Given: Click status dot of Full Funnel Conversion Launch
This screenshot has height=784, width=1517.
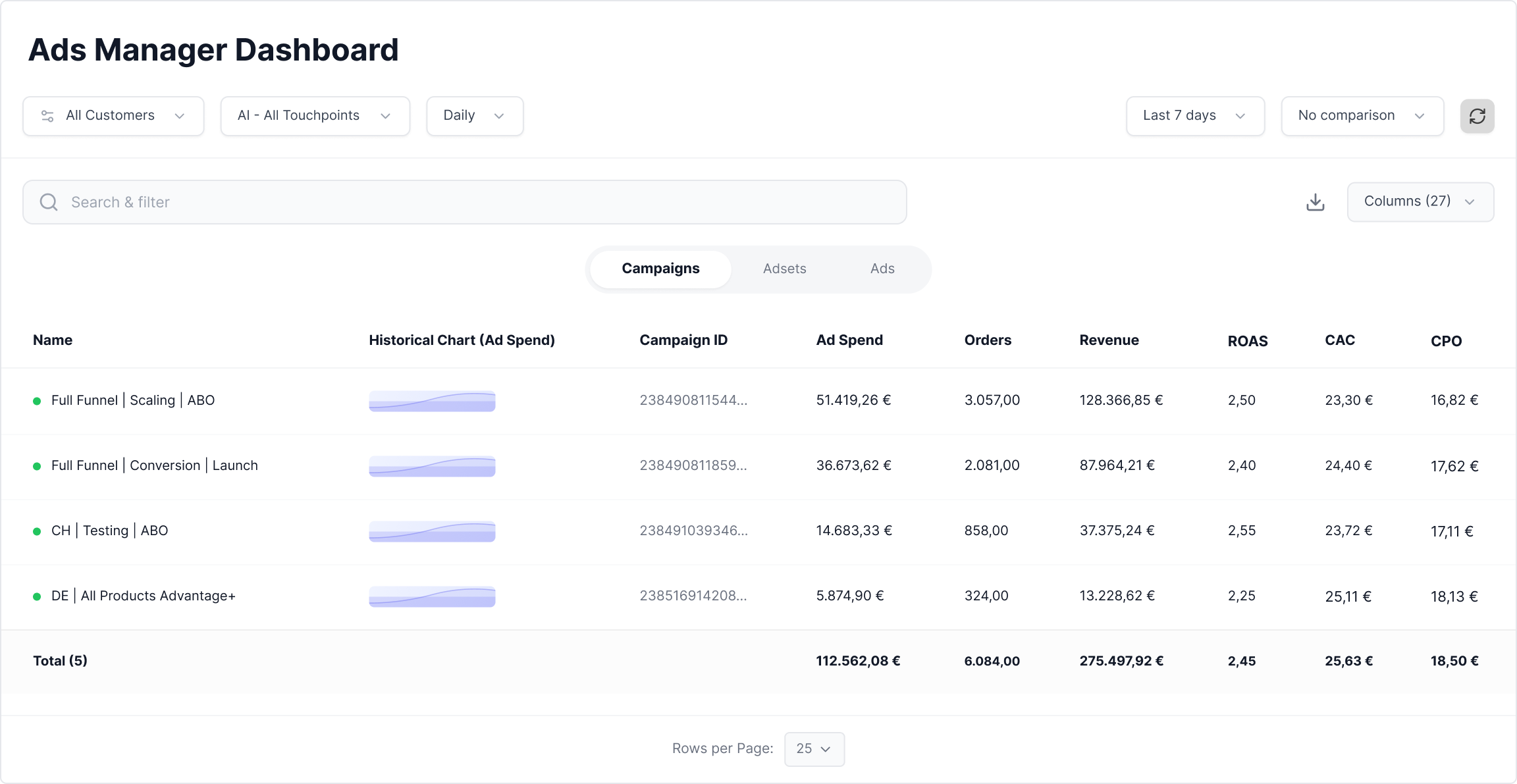Looking at the screenshot, I should (x=37, y=466).
